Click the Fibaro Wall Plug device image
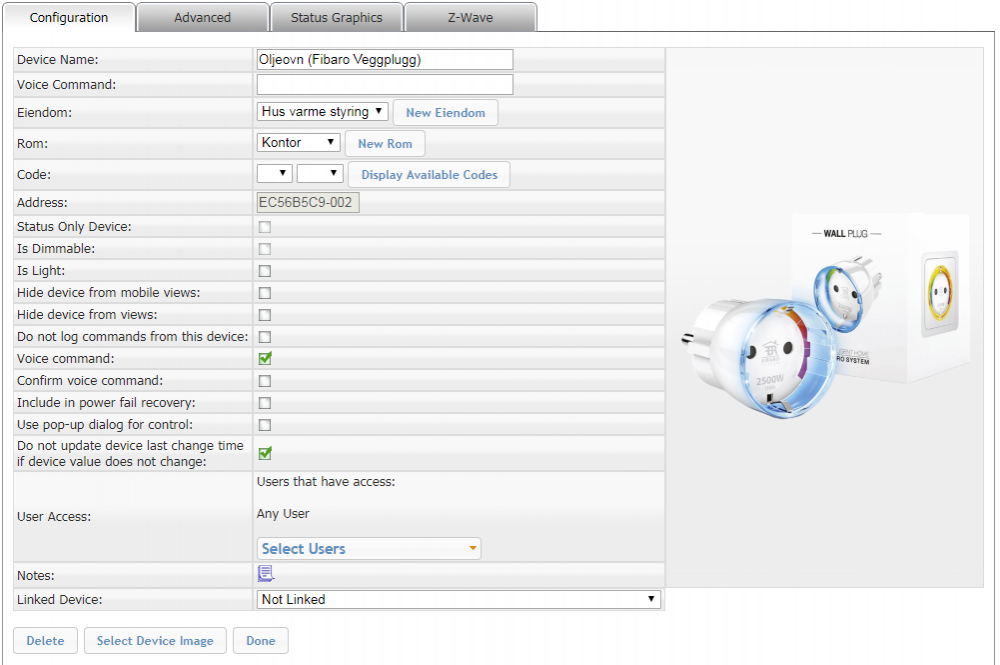1000x665 pixels. tap(825, 315)
